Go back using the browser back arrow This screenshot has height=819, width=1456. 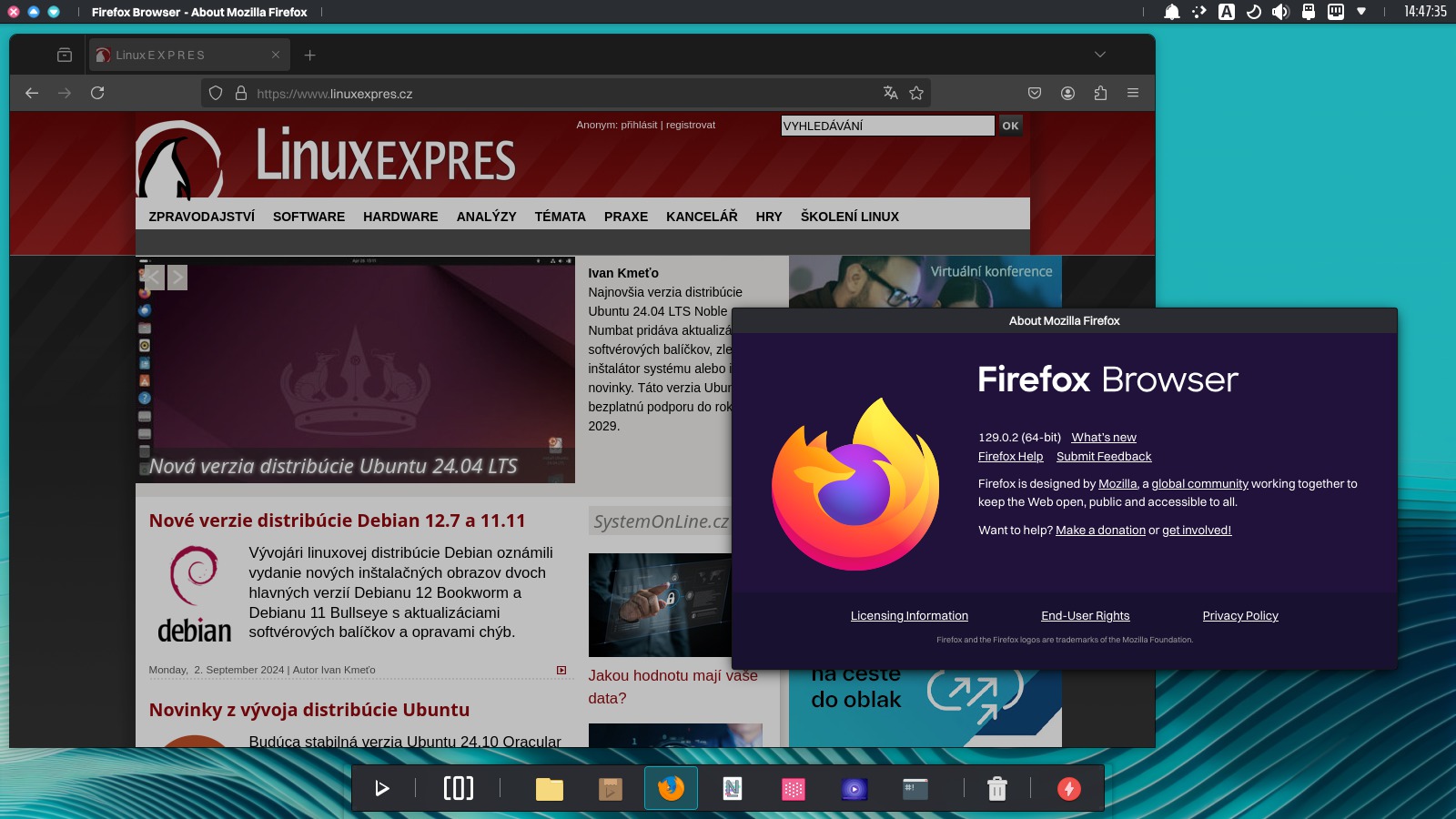pyautogui.click(x=32, y=93)
